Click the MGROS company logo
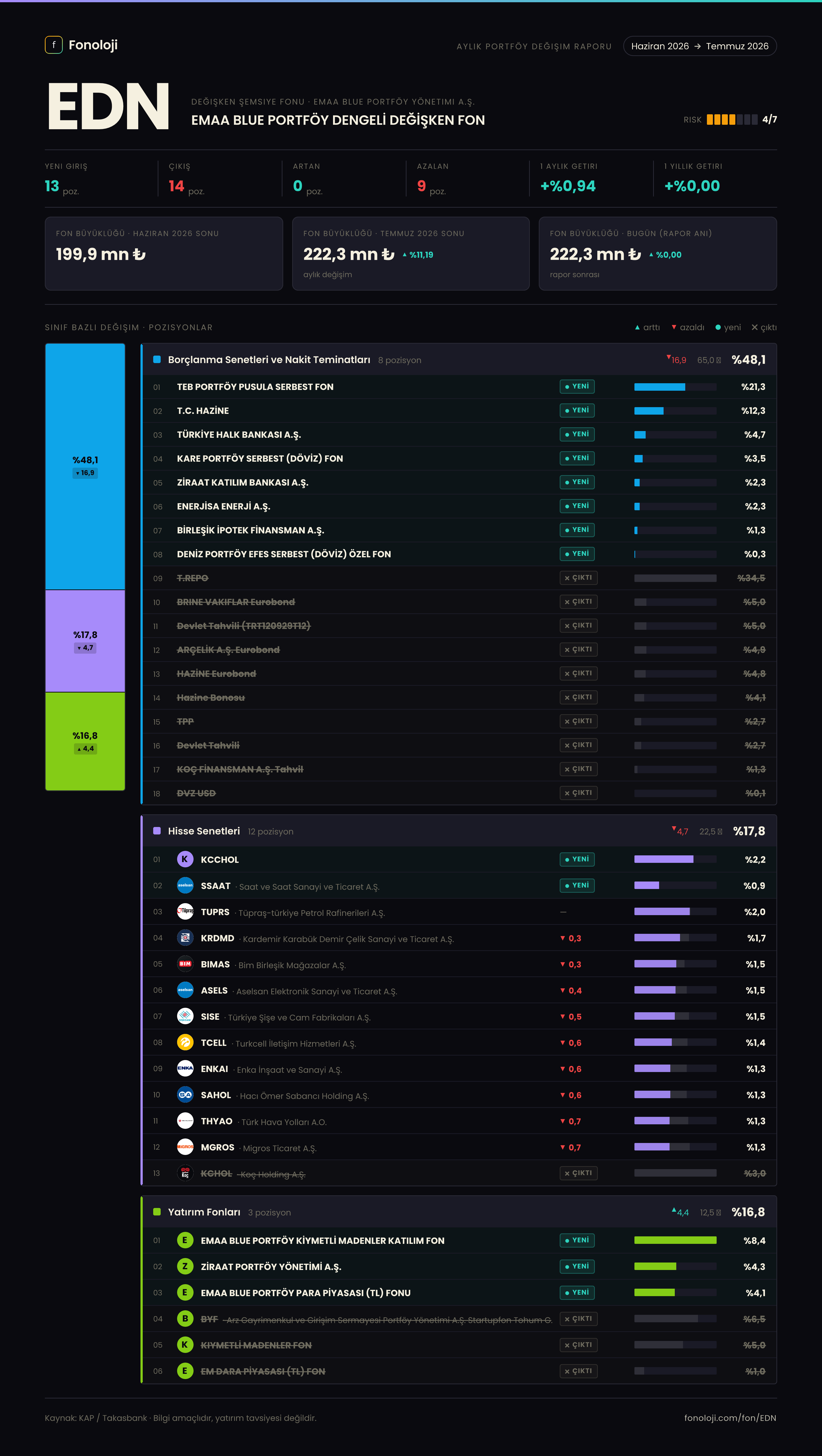Screen dimensions: 822x1456 tap(185, 1147)
